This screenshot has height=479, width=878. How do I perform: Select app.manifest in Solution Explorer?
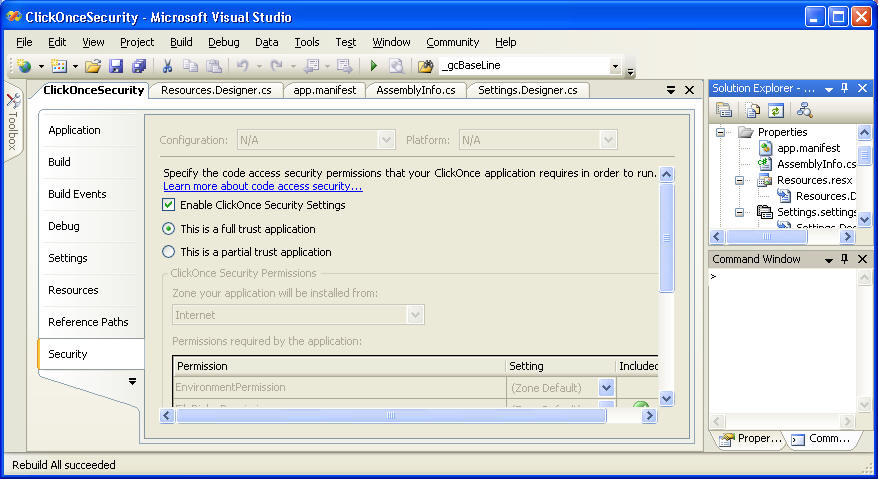[x=808, y=148]
